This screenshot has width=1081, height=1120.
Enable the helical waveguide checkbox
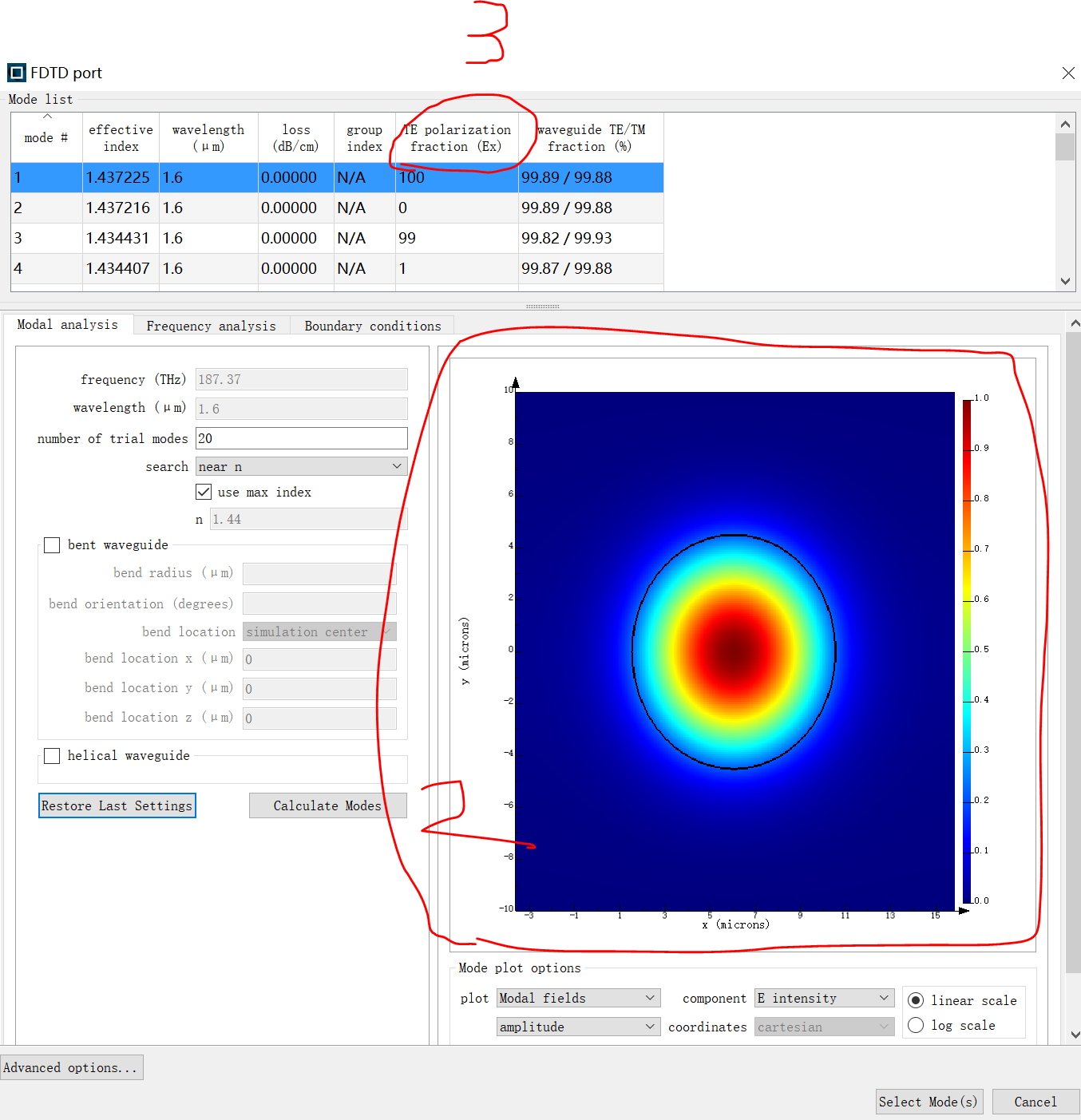[52, 755]
